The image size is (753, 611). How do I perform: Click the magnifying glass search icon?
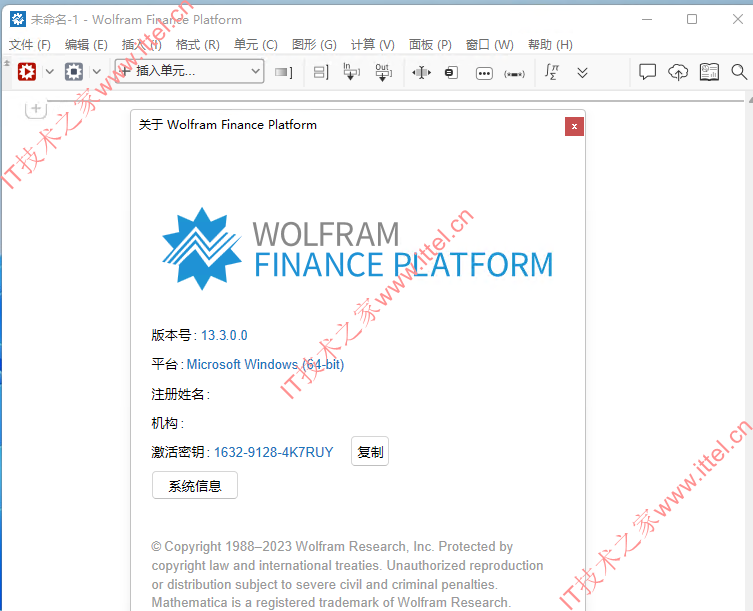pos(739,72)
